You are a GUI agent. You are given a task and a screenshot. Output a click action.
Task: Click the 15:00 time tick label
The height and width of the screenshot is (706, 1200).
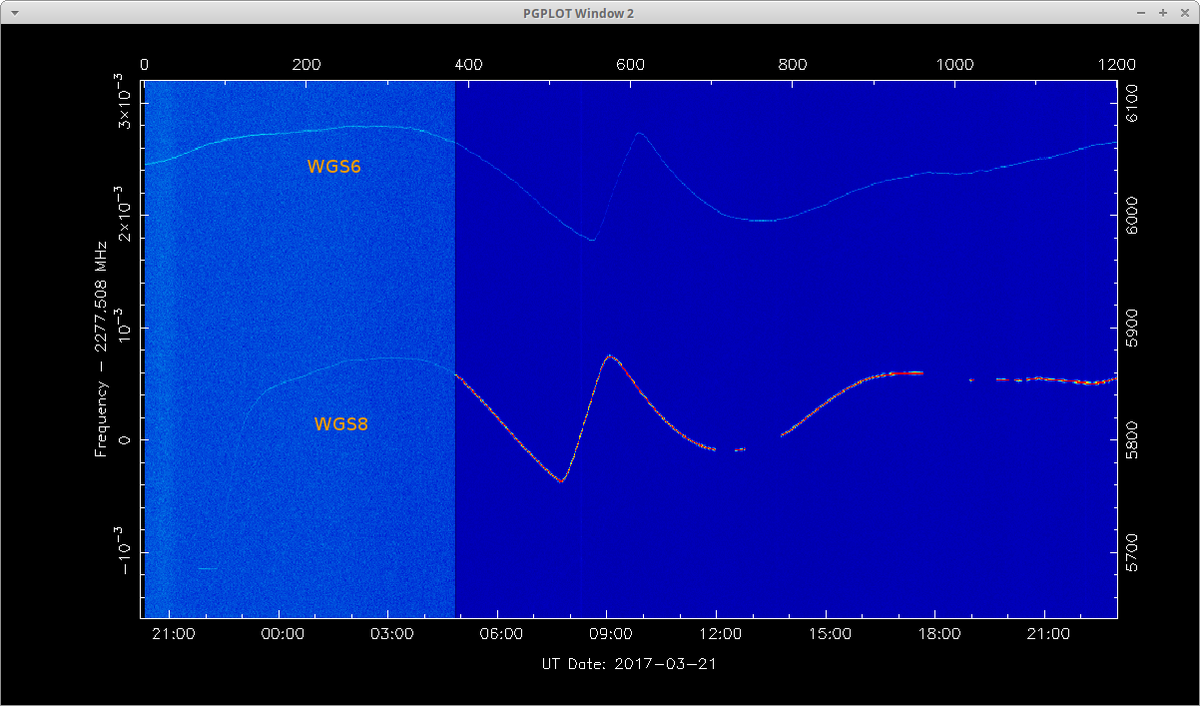pos(830,634)
